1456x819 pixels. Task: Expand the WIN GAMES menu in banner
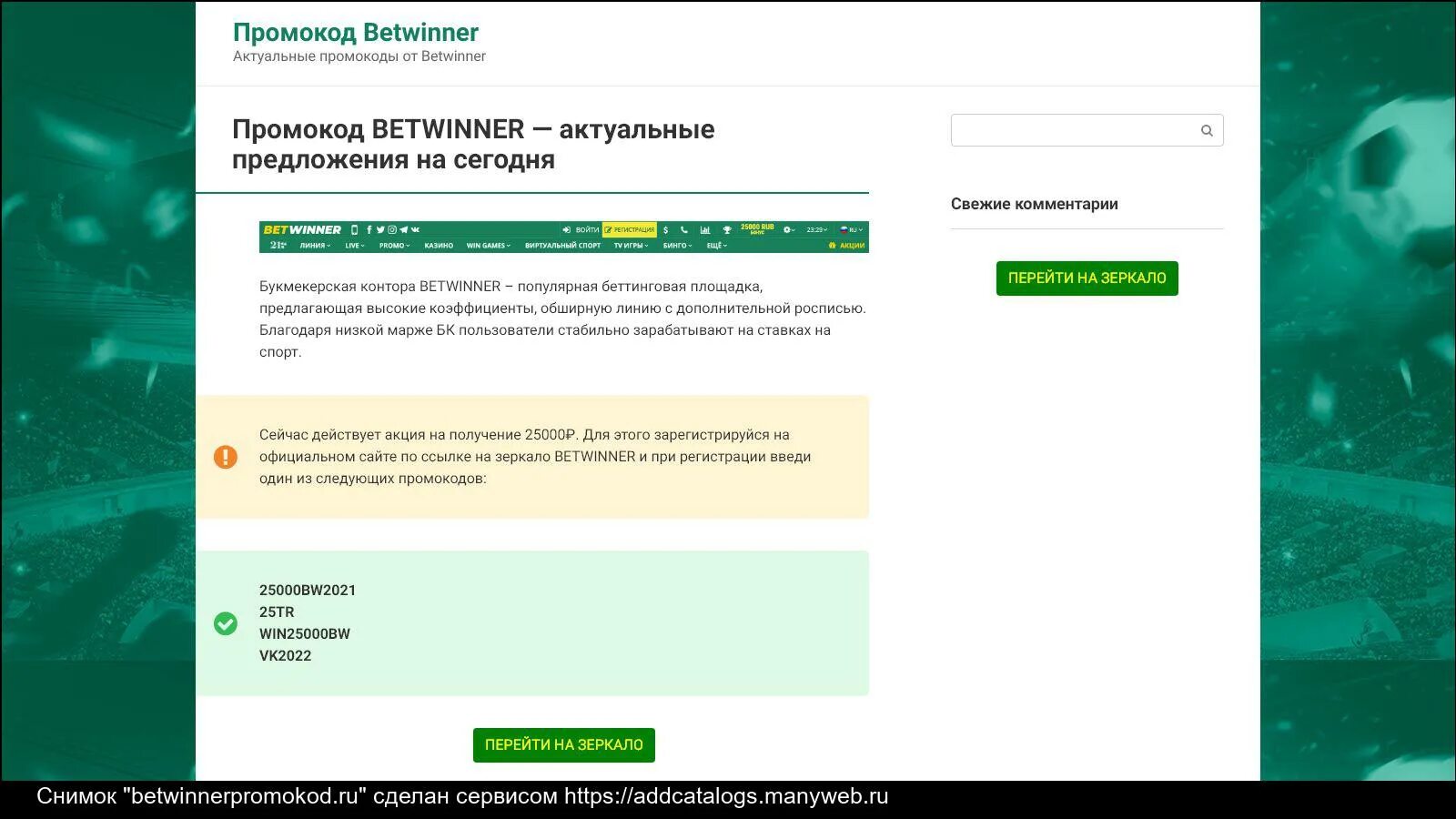(489, 246)
